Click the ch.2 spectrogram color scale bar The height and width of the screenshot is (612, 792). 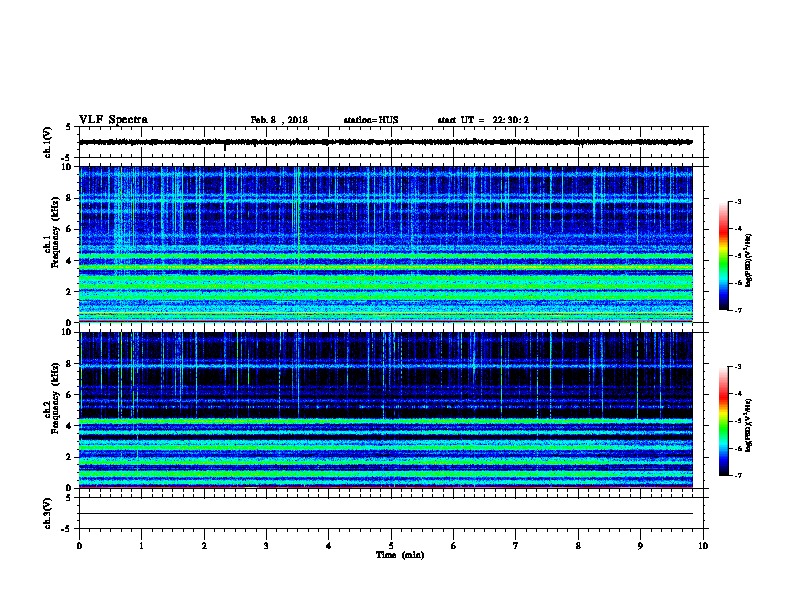[x=723, y=421]
